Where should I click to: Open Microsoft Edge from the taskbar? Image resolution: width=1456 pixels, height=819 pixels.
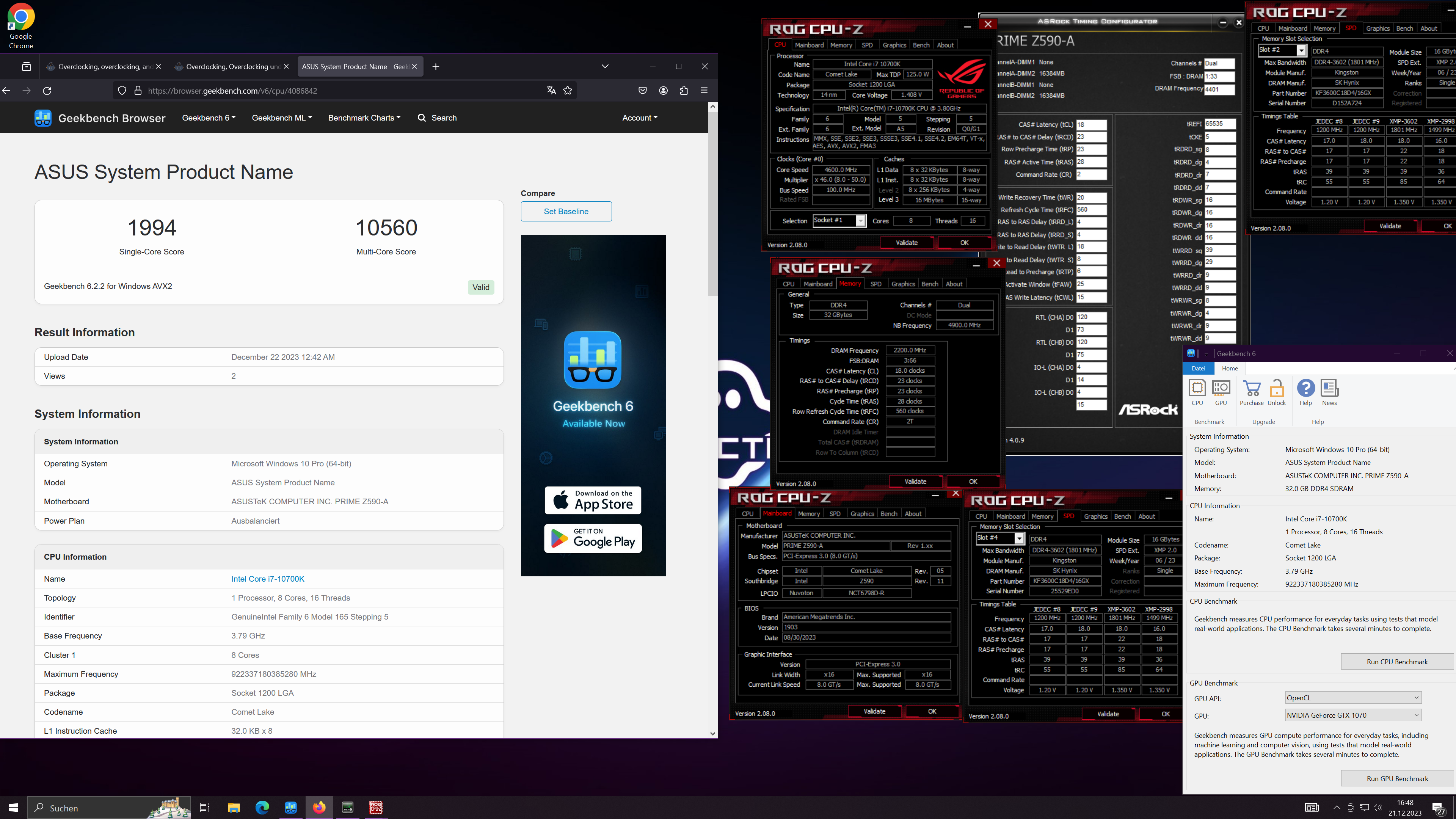[262, 808]
